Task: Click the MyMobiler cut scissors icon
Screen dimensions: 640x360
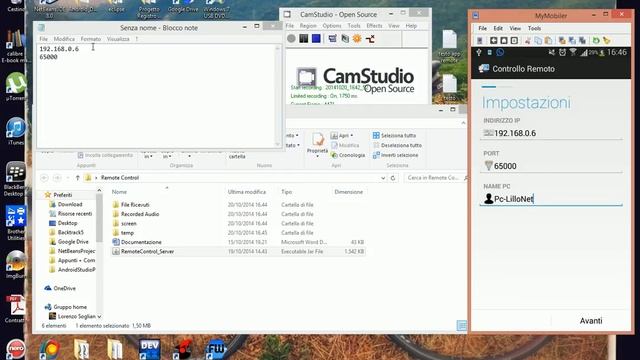Action: pos(528,40)
